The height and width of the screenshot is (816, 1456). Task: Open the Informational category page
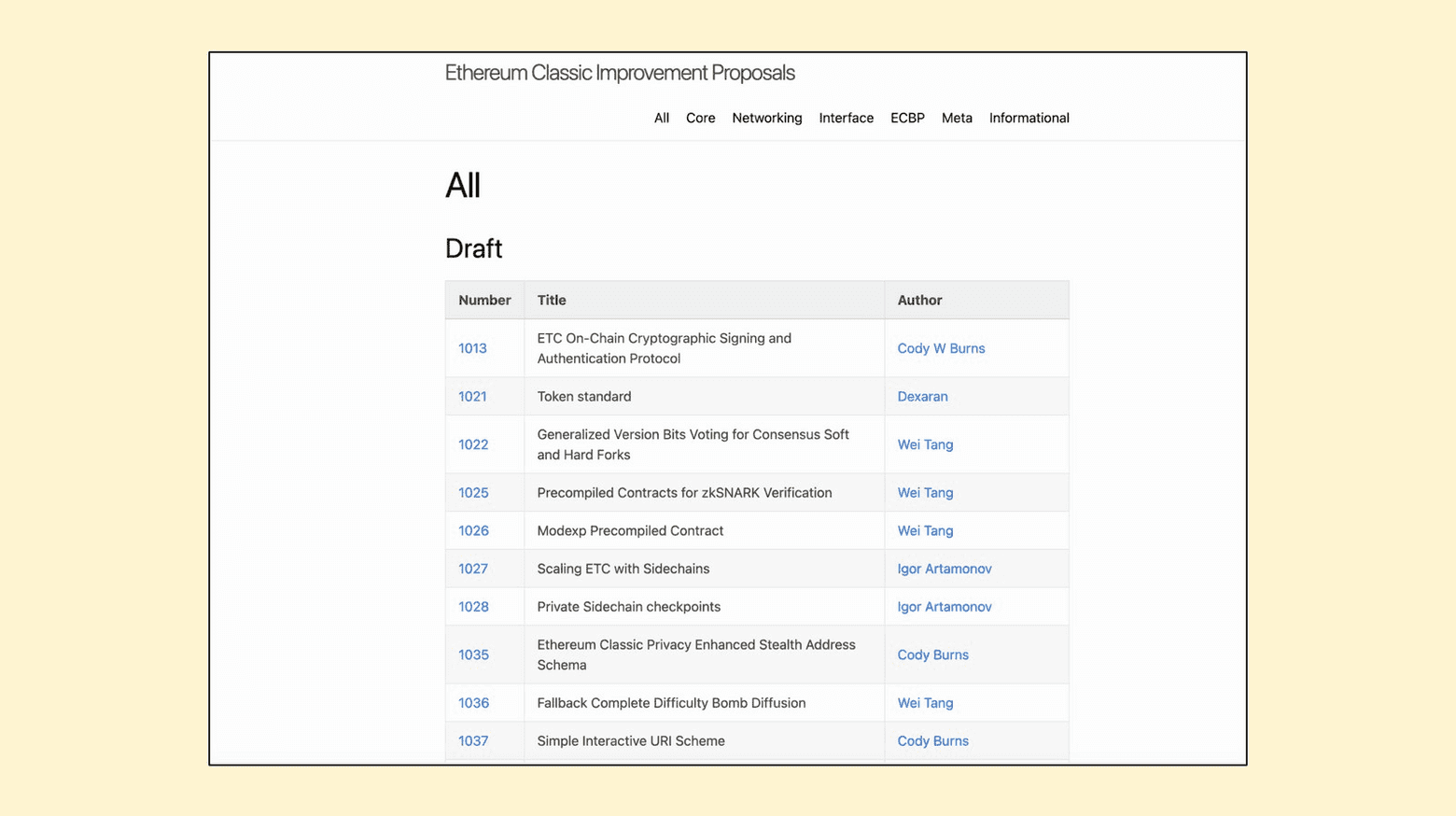[1029, 118]
